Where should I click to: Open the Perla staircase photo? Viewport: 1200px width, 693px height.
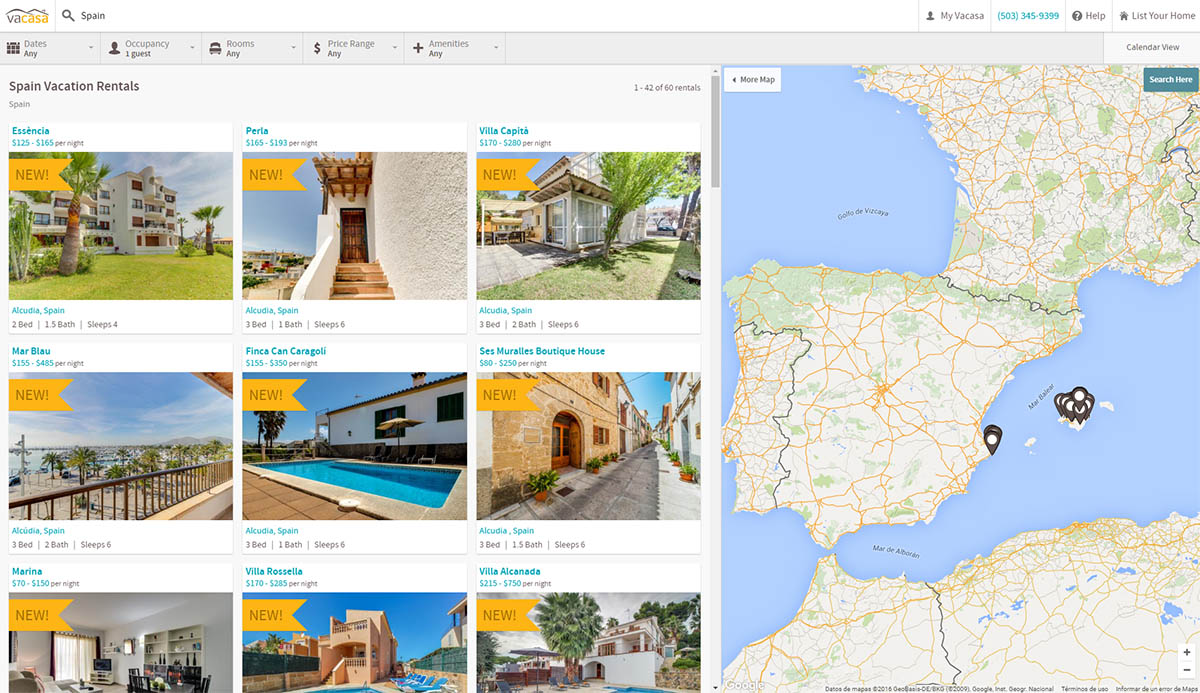pyautogui.click(x=354, y=226)
